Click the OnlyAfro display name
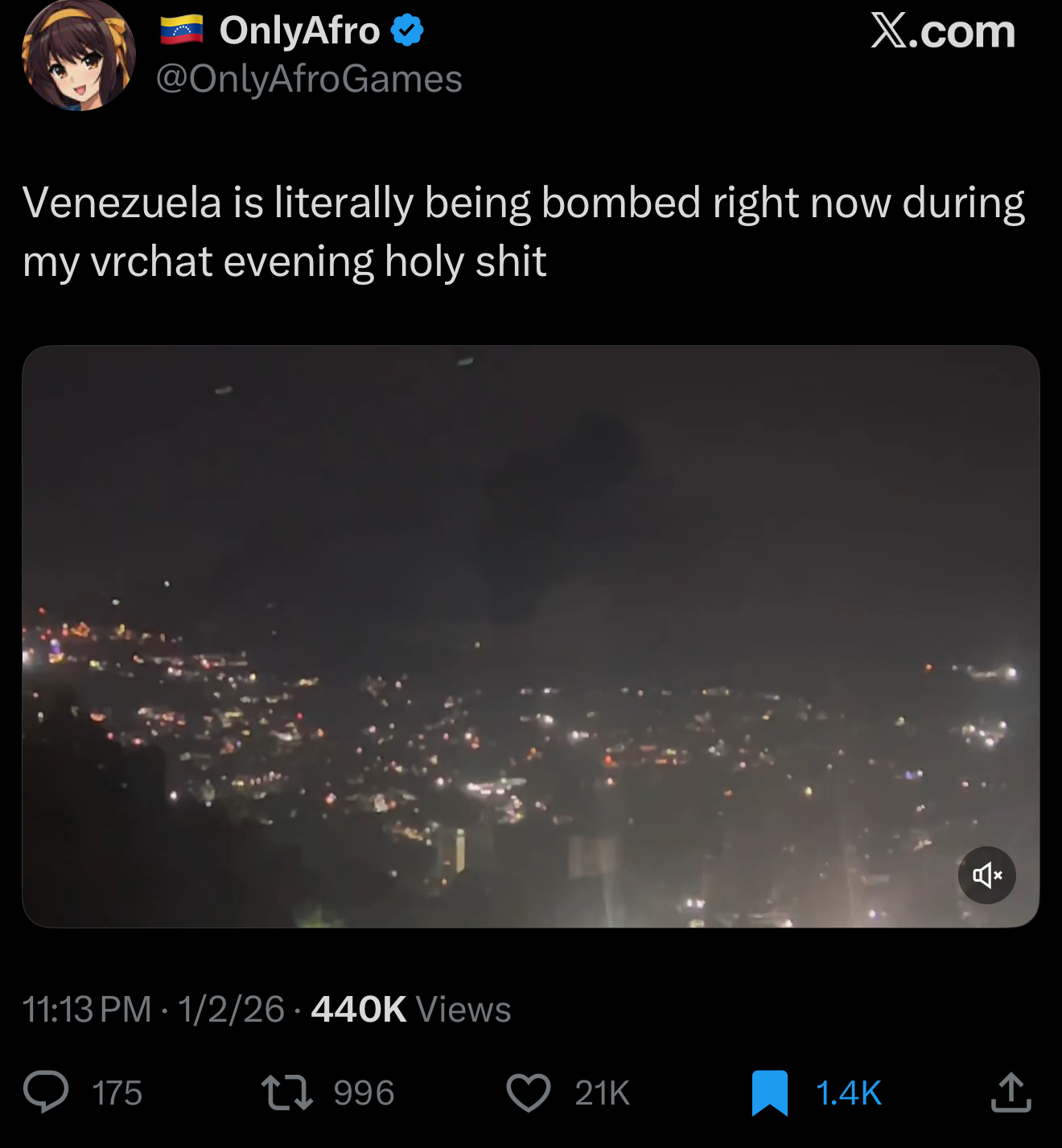Screen dimensions: 1062x1148 coord(299,31)
